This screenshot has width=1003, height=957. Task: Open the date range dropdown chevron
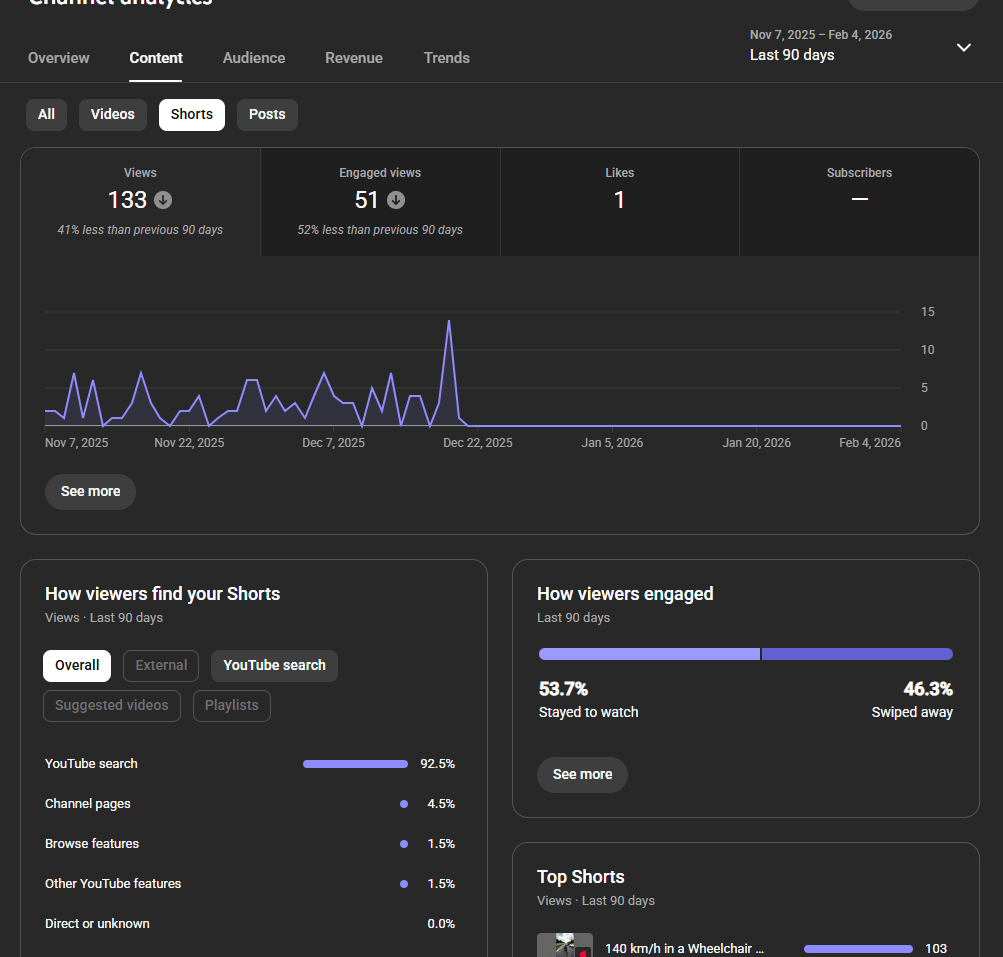963,47
